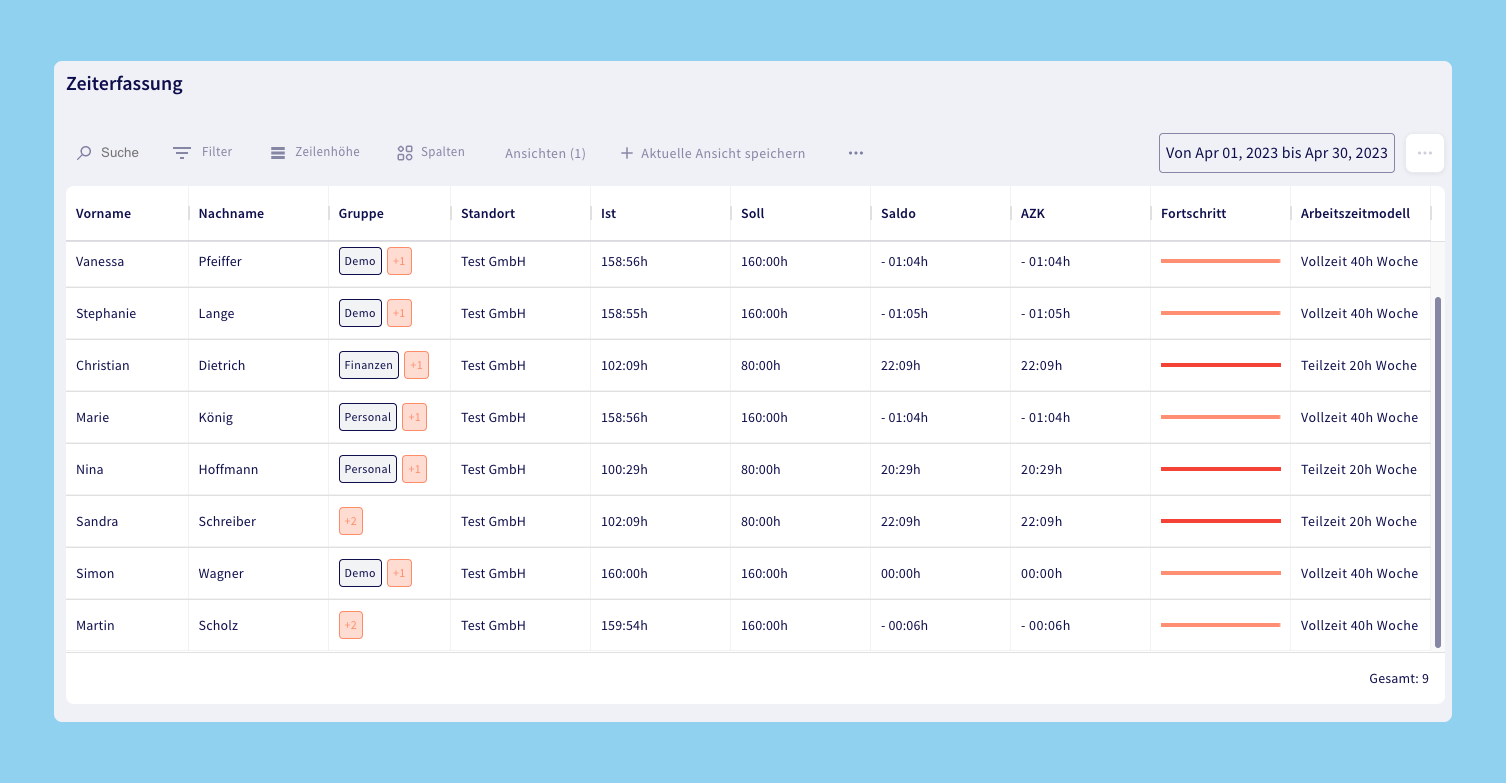The height and width of the screenshot is (783, 1506).
Task: Open the Von Apr 01, 2023 date range picker
Action: (1277, 153)
